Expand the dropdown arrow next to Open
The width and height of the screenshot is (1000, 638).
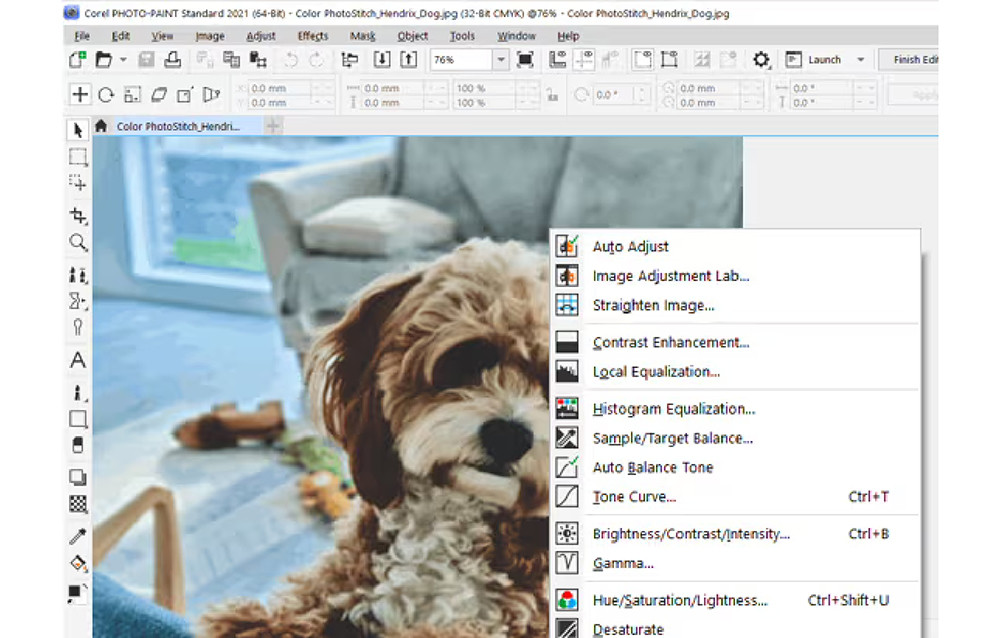point(121,59)
